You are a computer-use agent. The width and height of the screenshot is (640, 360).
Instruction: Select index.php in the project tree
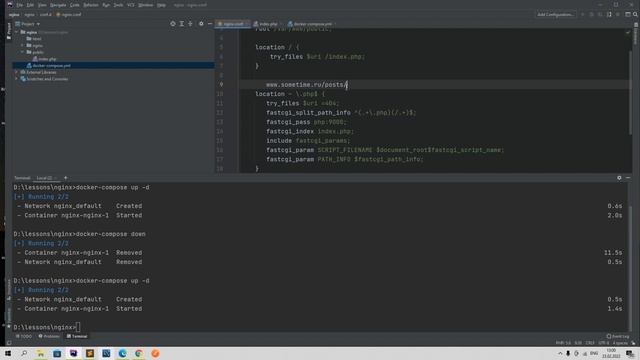[44, 59]
